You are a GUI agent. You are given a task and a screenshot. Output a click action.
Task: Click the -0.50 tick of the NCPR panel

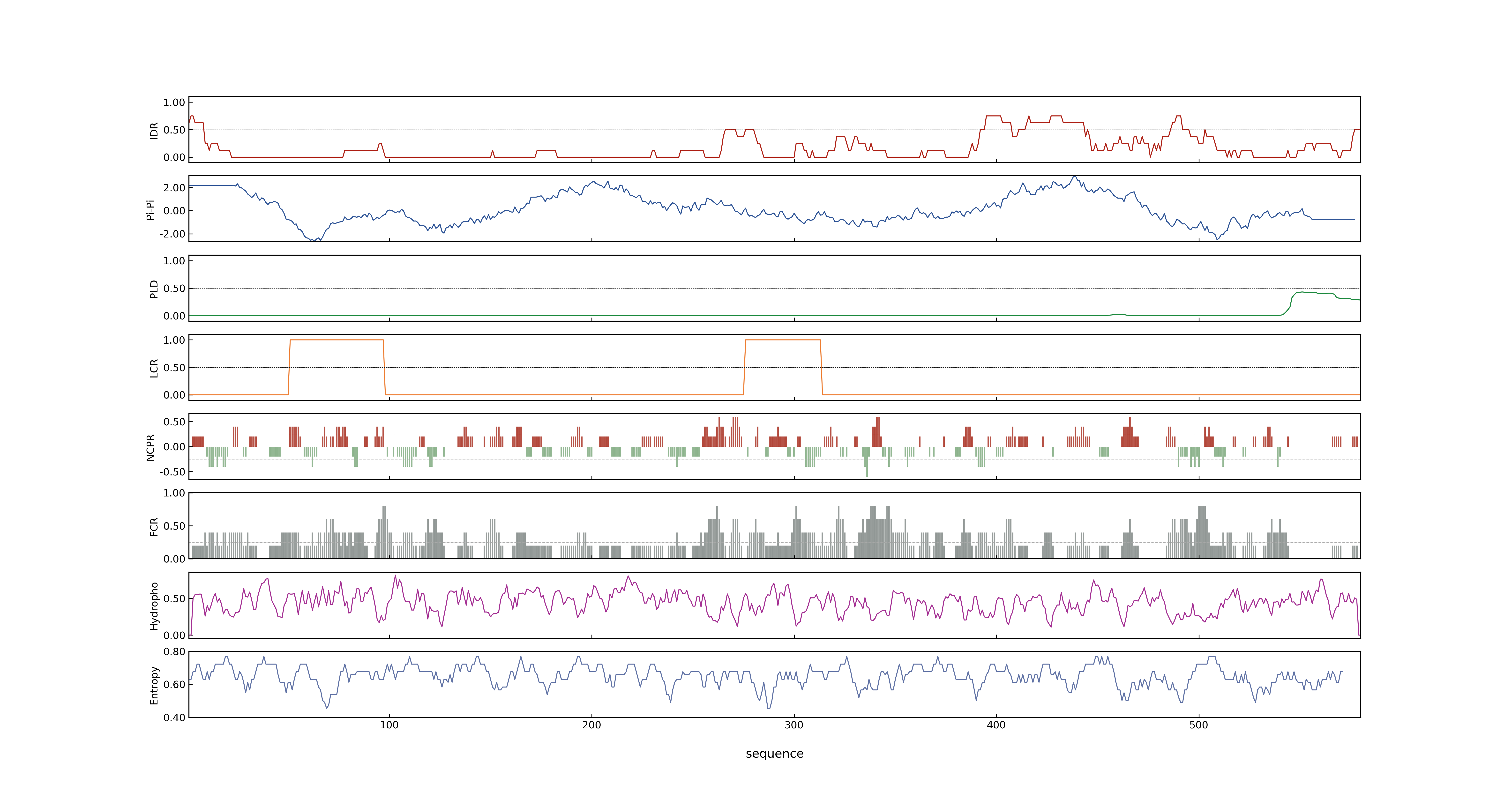coord(172,472)
